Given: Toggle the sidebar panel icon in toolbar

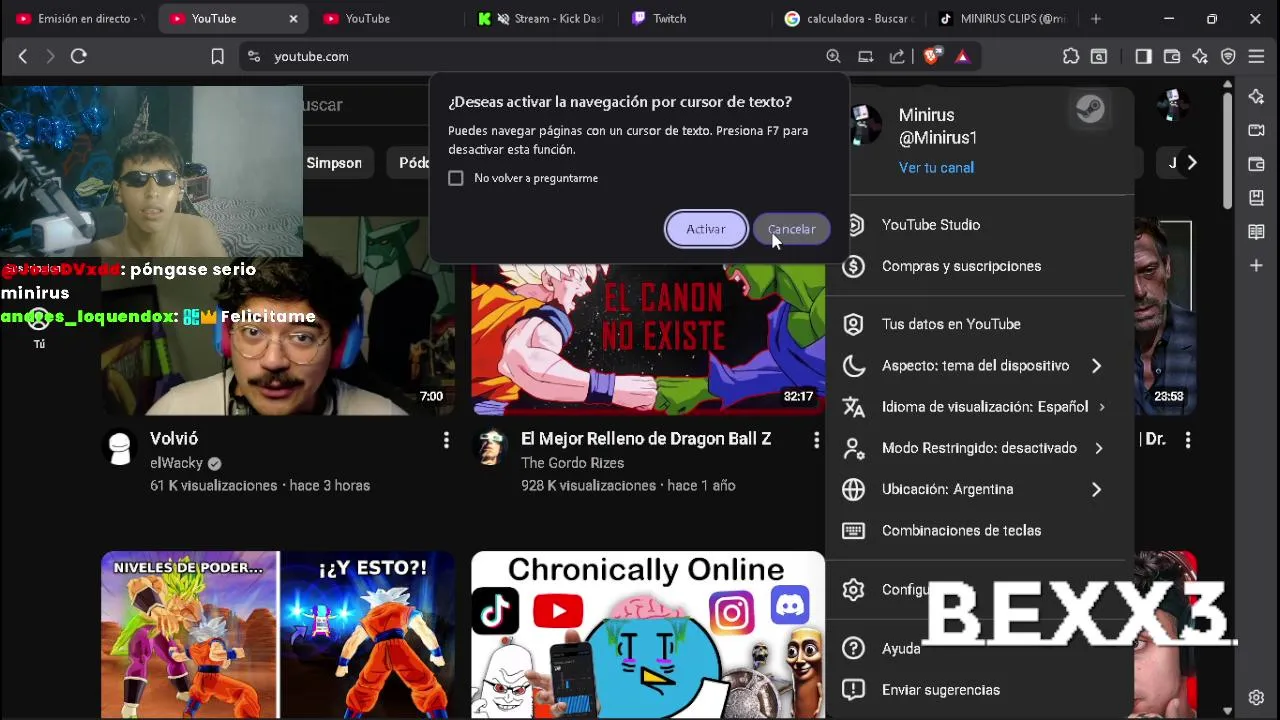Looking at the screenshot, I should click(1143, 57).
